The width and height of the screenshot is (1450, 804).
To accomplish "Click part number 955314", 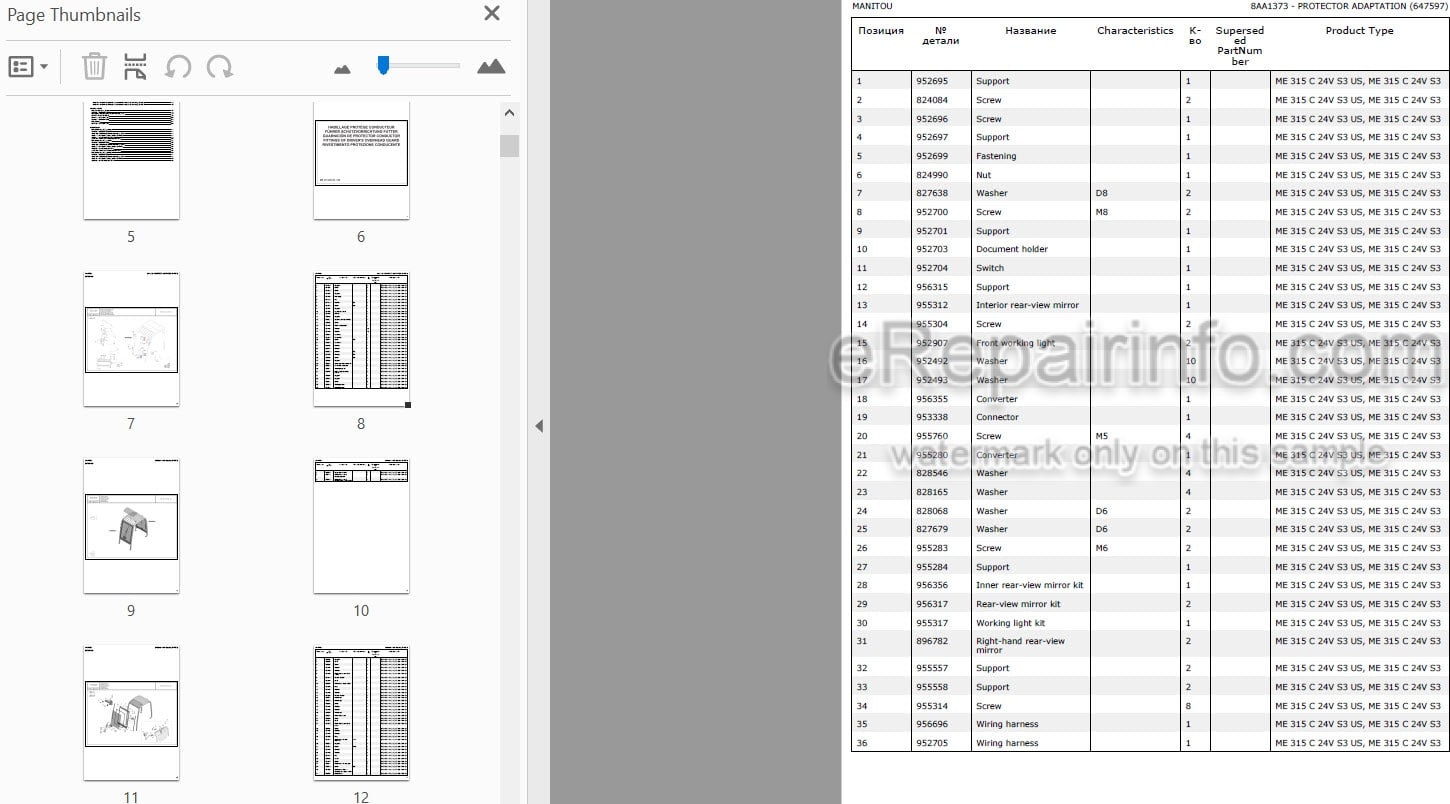I will (931, 706).
